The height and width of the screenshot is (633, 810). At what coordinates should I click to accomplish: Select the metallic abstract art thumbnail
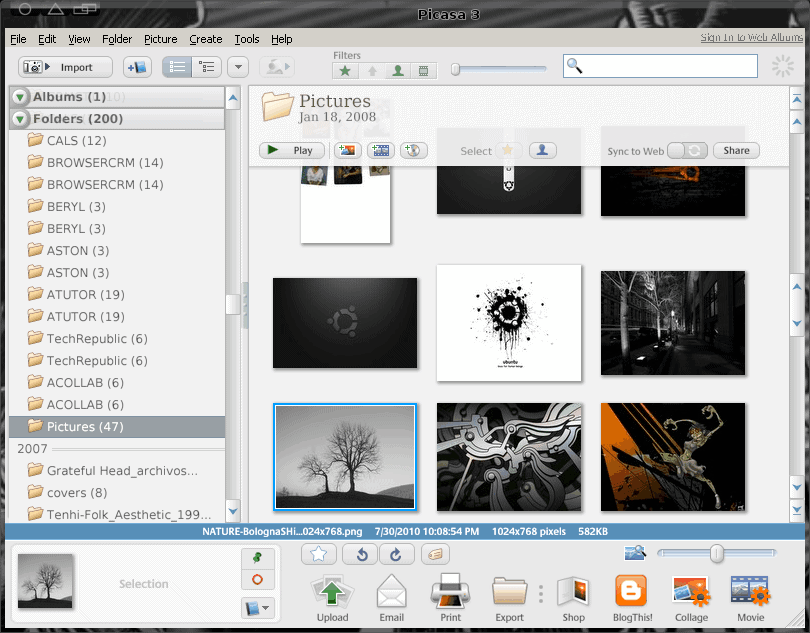point(509,457)
